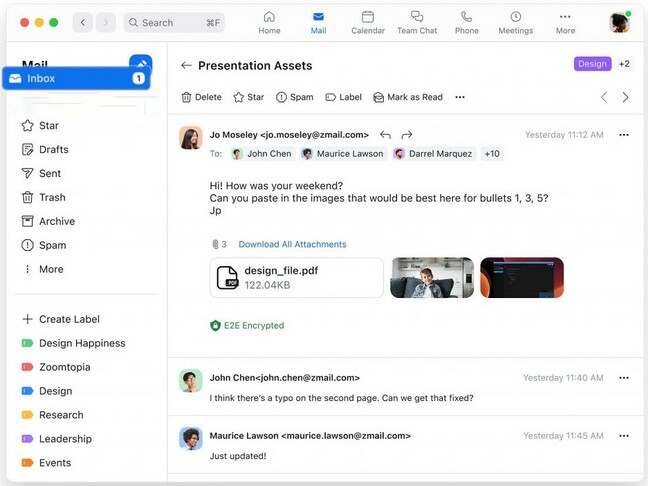Screen dimensions: 648x486
Task: Compose a new mail with the pencil button
Action: point(141,63)
